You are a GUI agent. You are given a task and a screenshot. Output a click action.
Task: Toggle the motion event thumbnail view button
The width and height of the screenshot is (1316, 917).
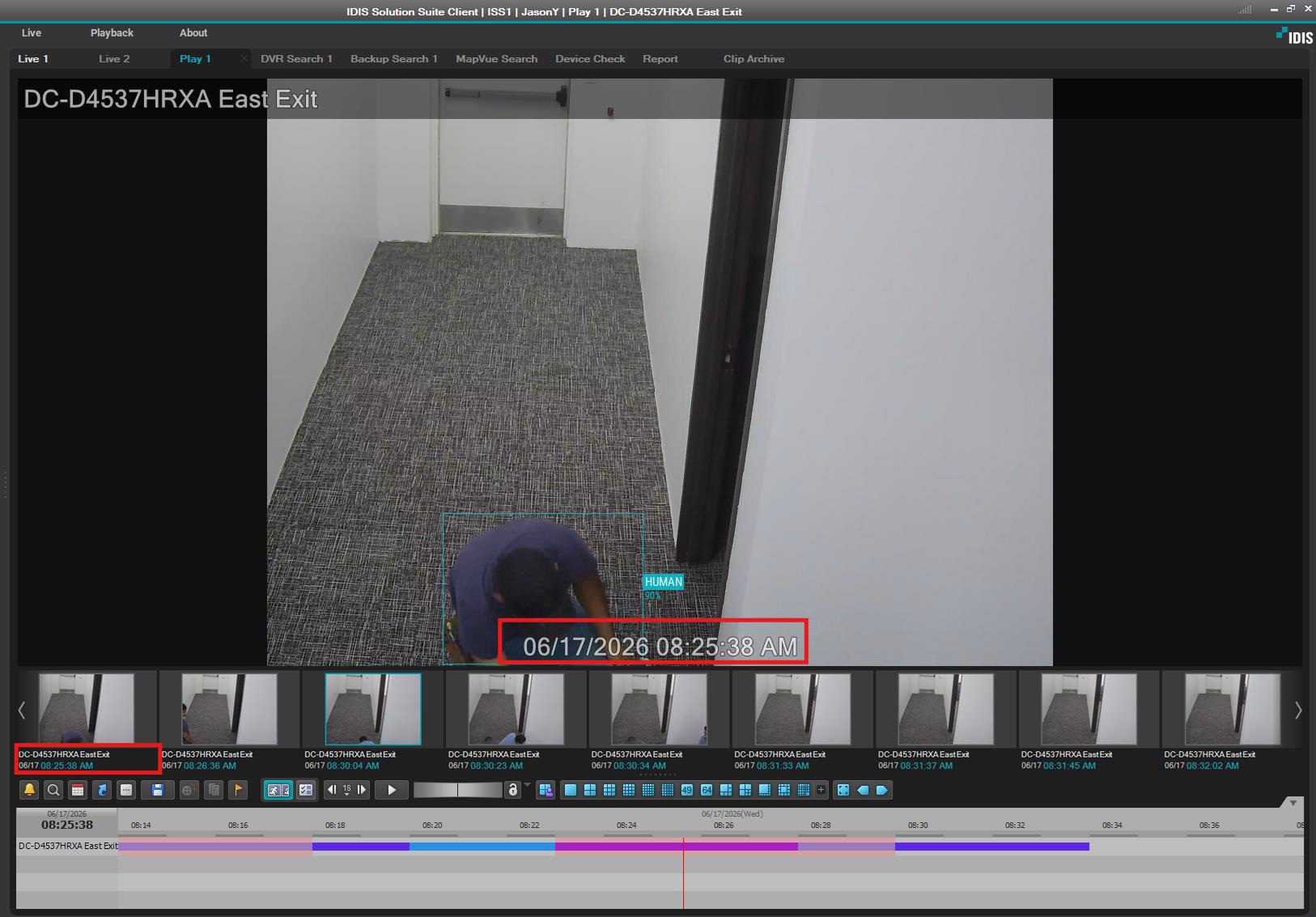278,790
